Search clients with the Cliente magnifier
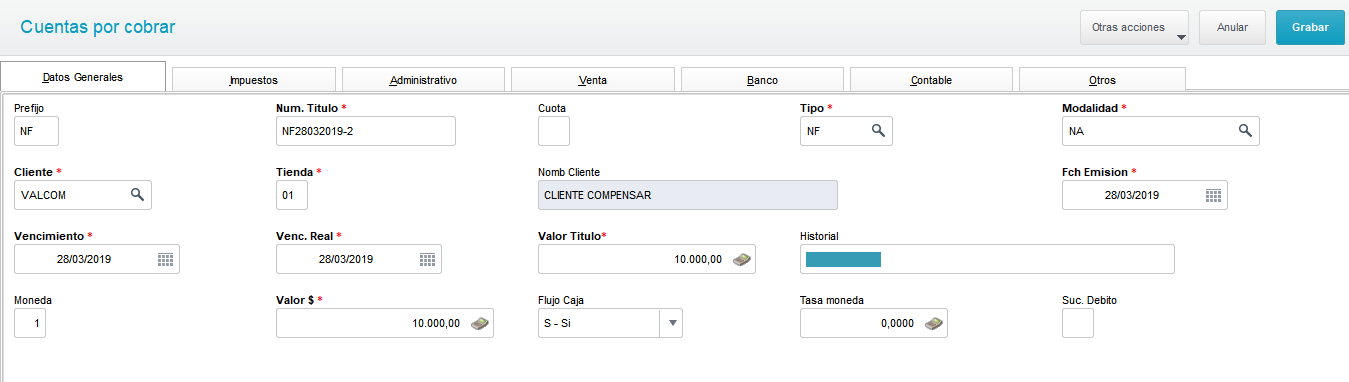 tap(137, 195)
